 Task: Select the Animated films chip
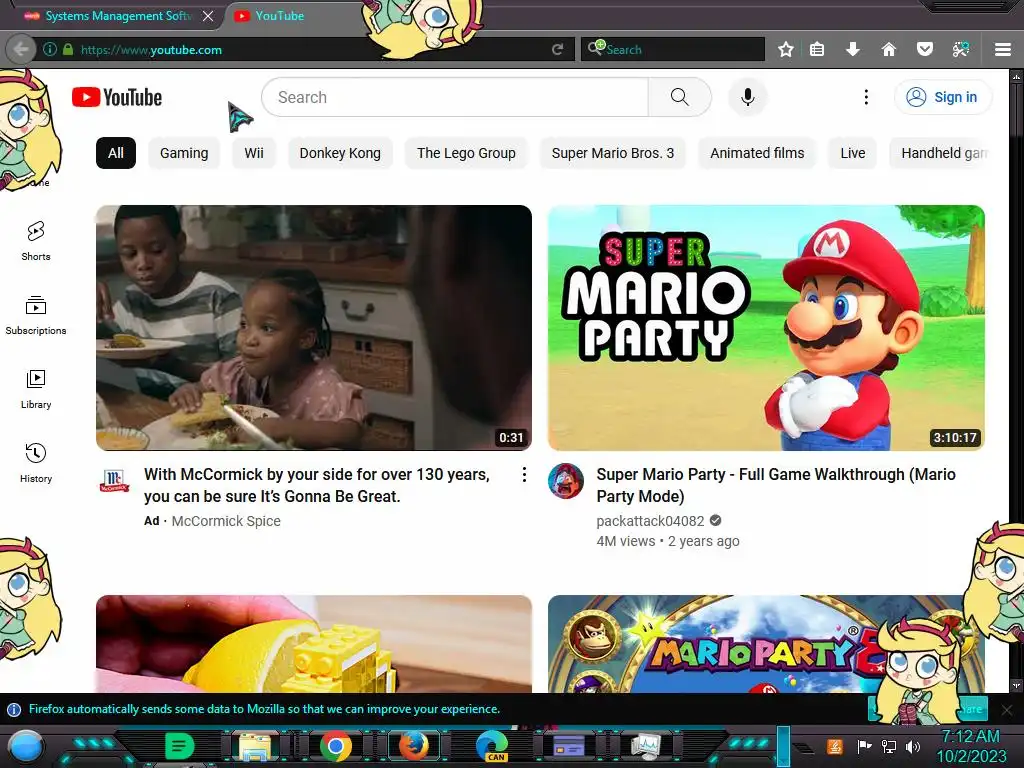tap(757, 153)
